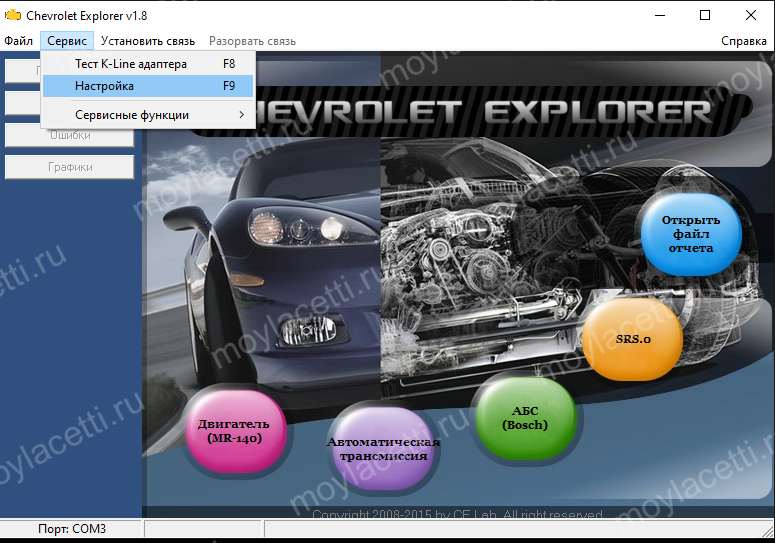Viewport: 775px width, 543px height.
Task: Select the orange SRS.0 bubble
Action: click(x=633, y=339)
